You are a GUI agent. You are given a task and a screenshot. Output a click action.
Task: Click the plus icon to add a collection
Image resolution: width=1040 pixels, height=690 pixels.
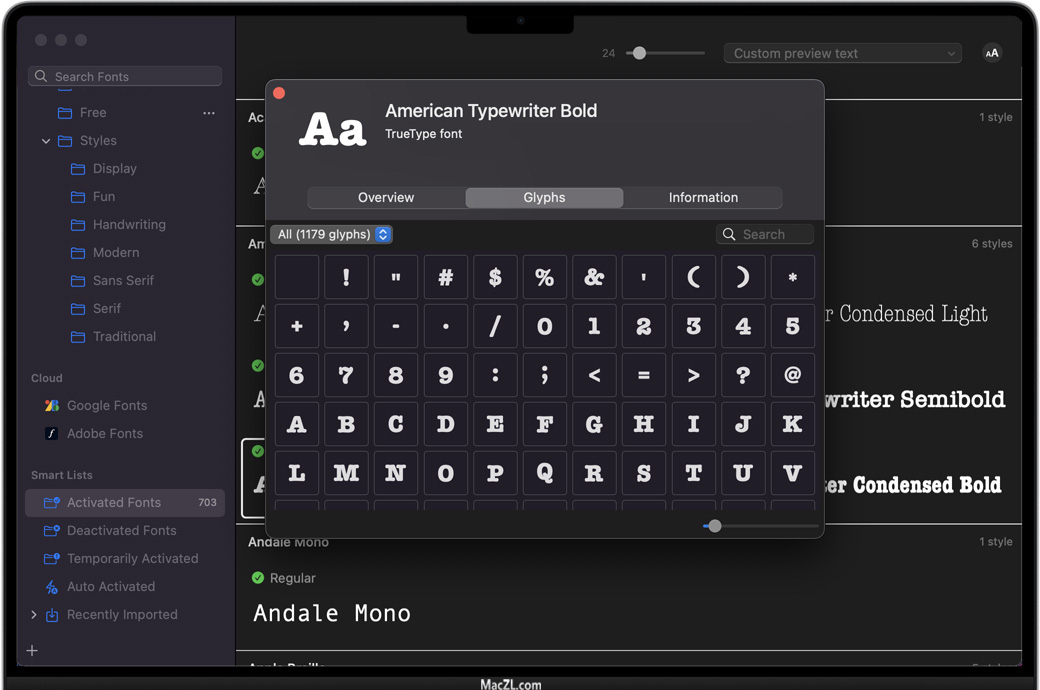coord(32,651)
